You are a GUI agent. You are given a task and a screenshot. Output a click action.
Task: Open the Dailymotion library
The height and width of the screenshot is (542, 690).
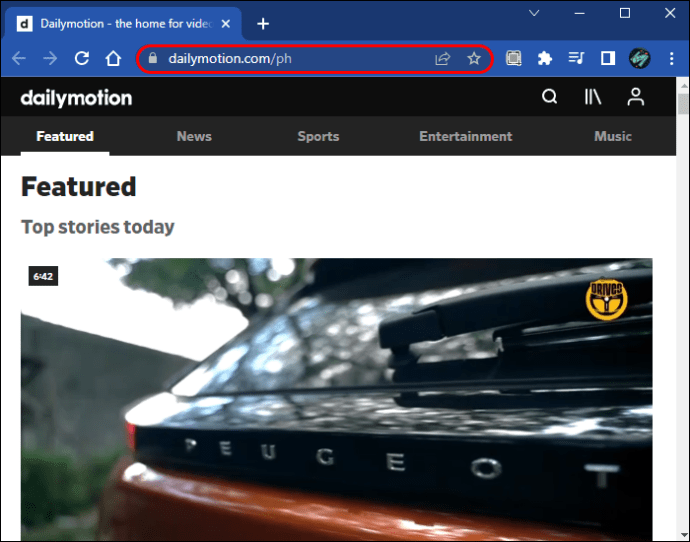click(593, 96)
